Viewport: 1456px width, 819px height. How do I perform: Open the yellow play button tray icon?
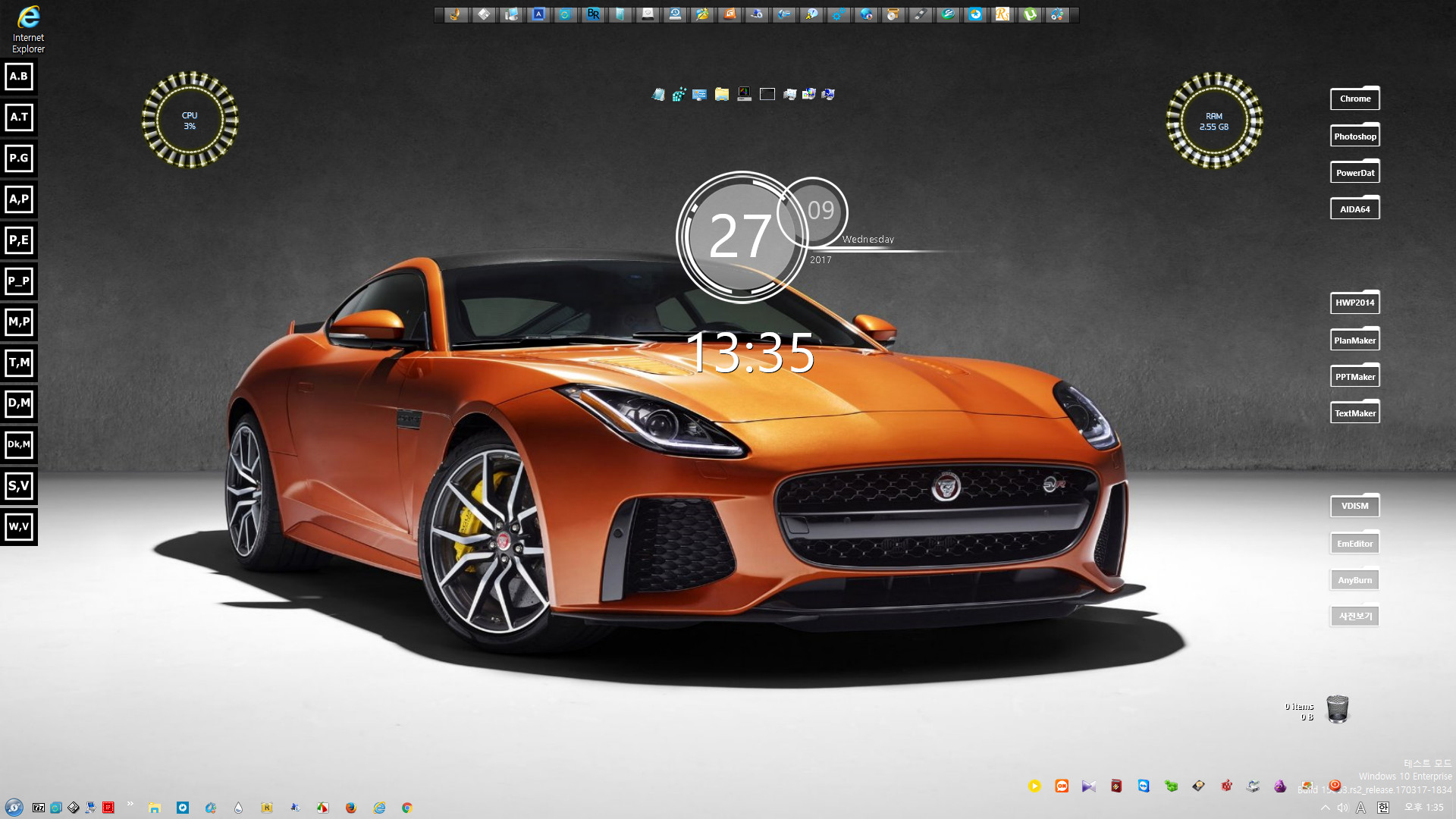[x=1034, y=786]
